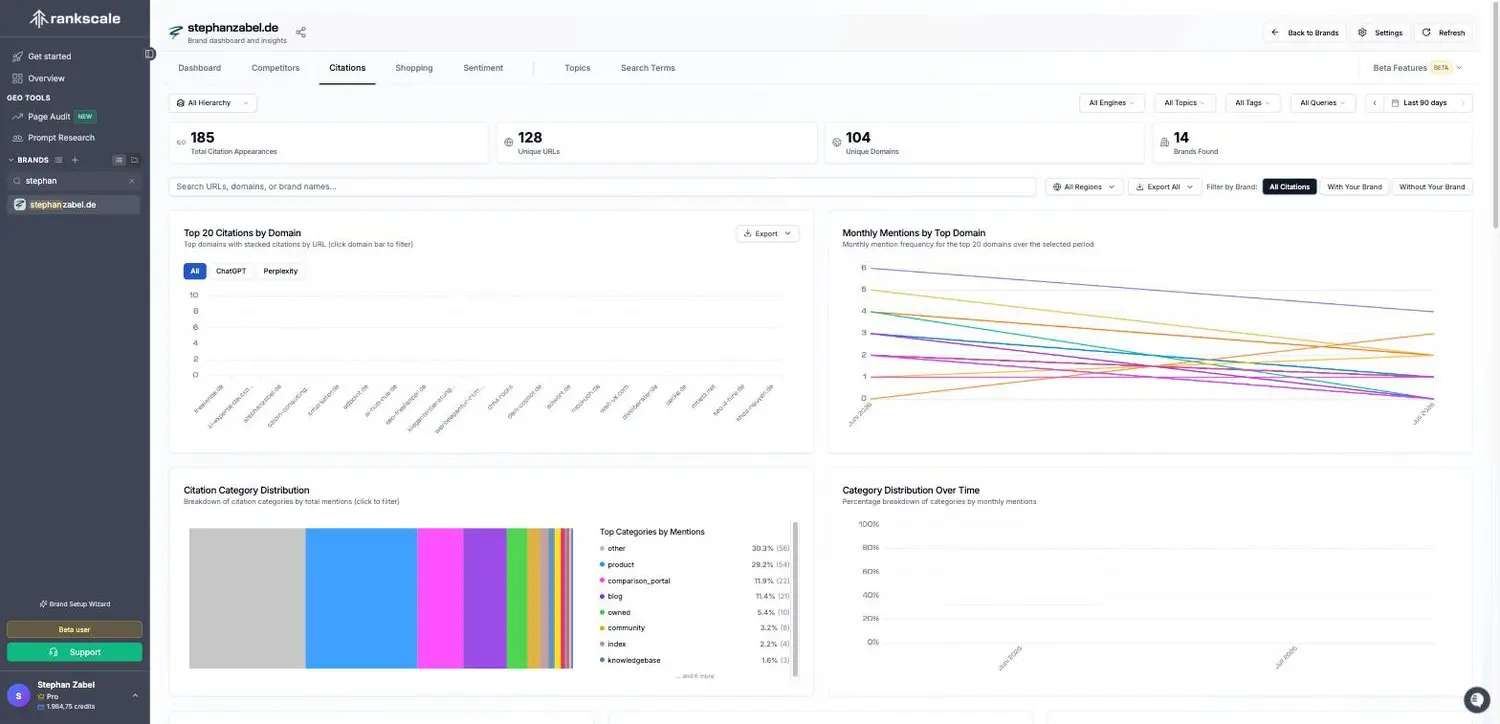Switch to the Competitors tab
This screenshot has height=724, width=1500.
coord(275,68)
